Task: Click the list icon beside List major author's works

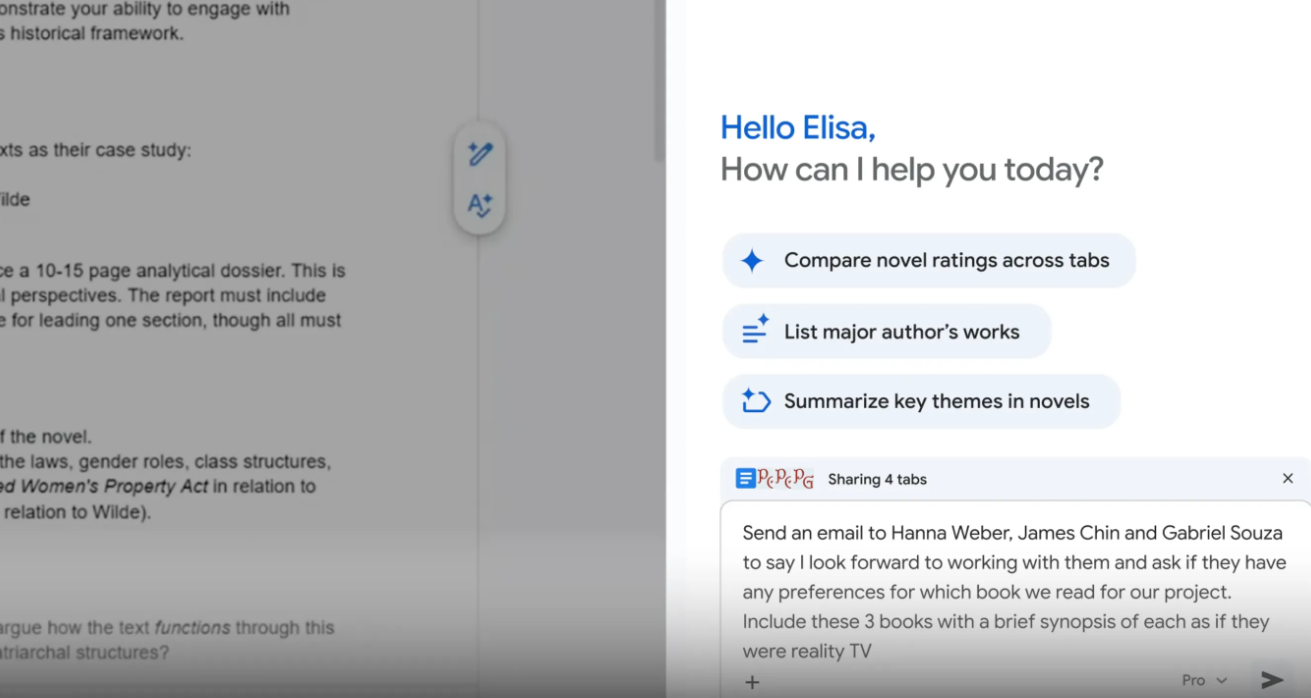Action: (x=755, y=331)
